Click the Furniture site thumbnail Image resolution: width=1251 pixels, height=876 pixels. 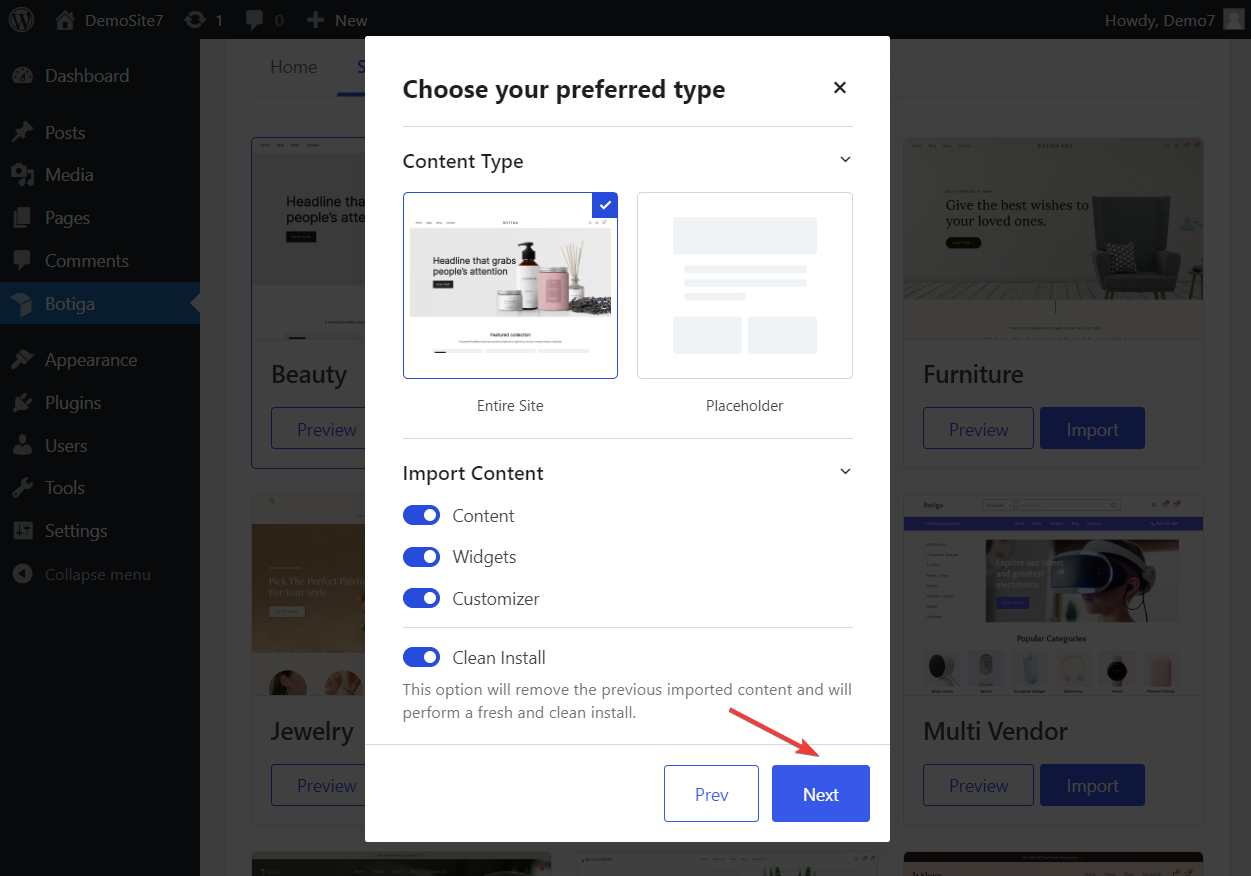pos(1053,239)
